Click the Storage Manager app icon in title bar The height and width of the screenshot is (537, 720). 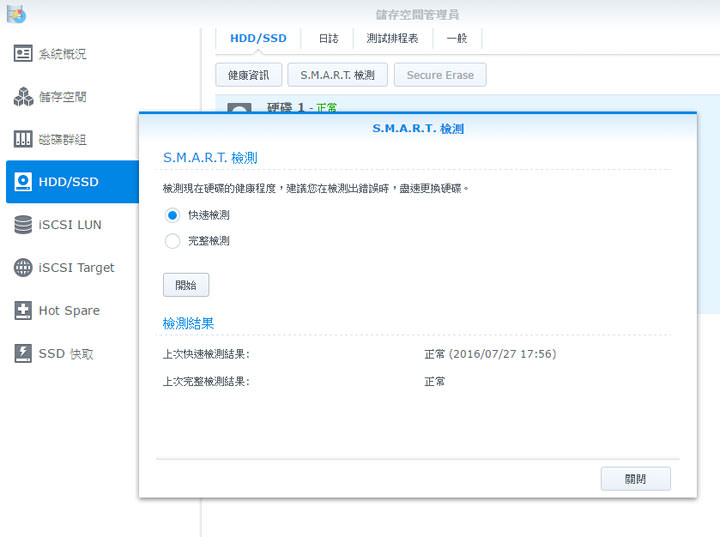pyautogui.click(x=16, y=14)
